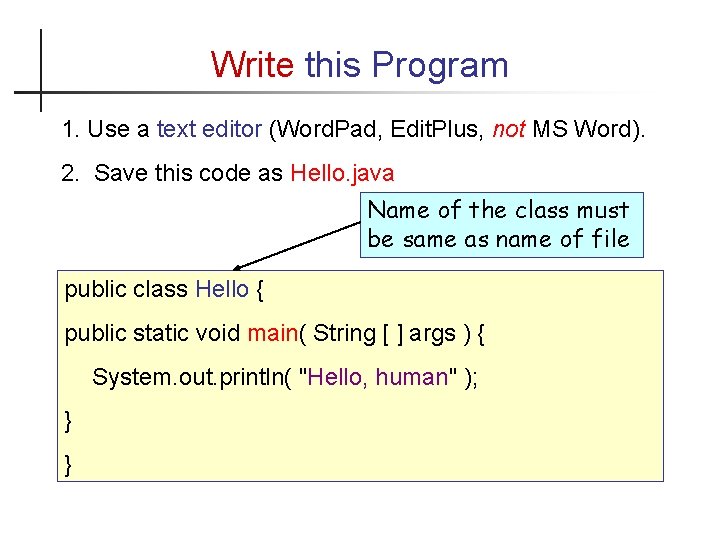
Task: Click the line "Save this code as"
Action: pyautogui.click(x=188, y=173)
